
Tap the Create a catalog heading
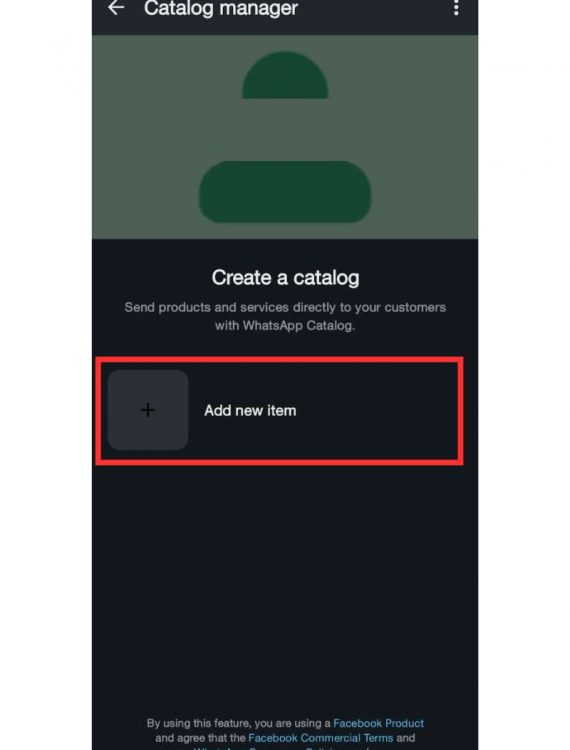click(285, 277)
